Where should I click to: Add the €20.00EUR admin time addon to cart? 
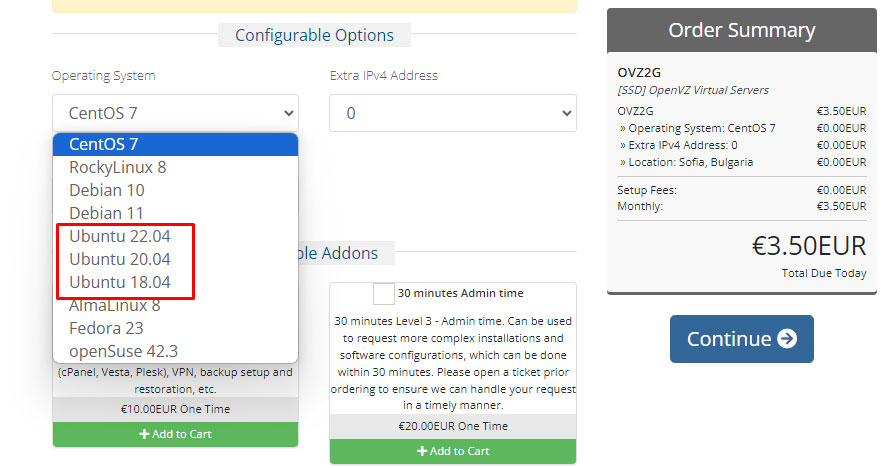pos(453,451)
